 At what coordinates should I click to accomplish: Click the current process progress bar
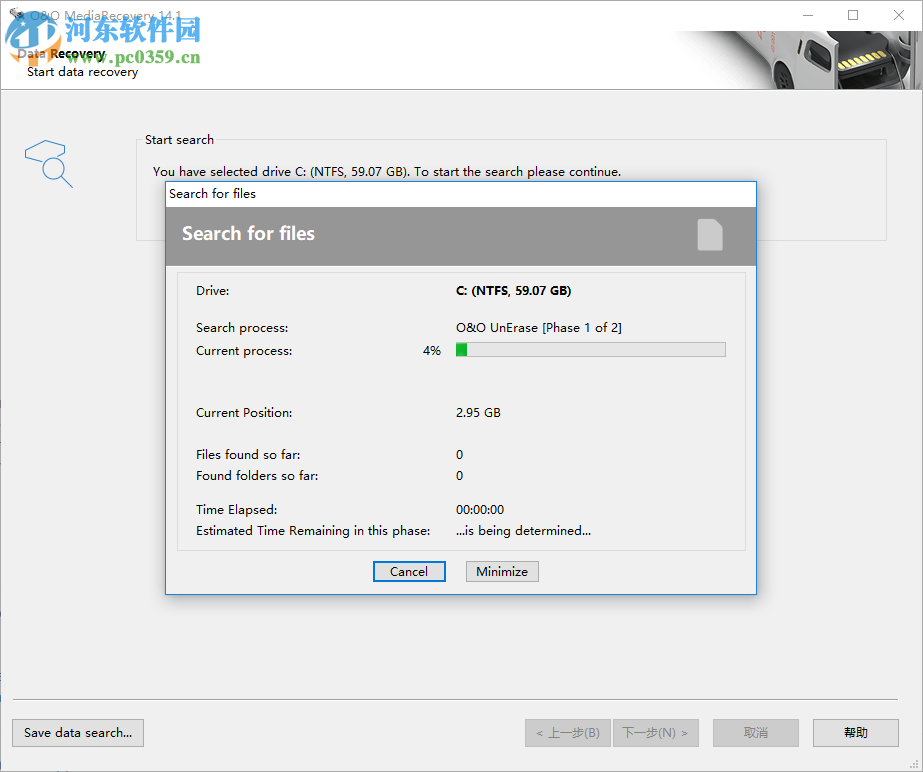590,350
